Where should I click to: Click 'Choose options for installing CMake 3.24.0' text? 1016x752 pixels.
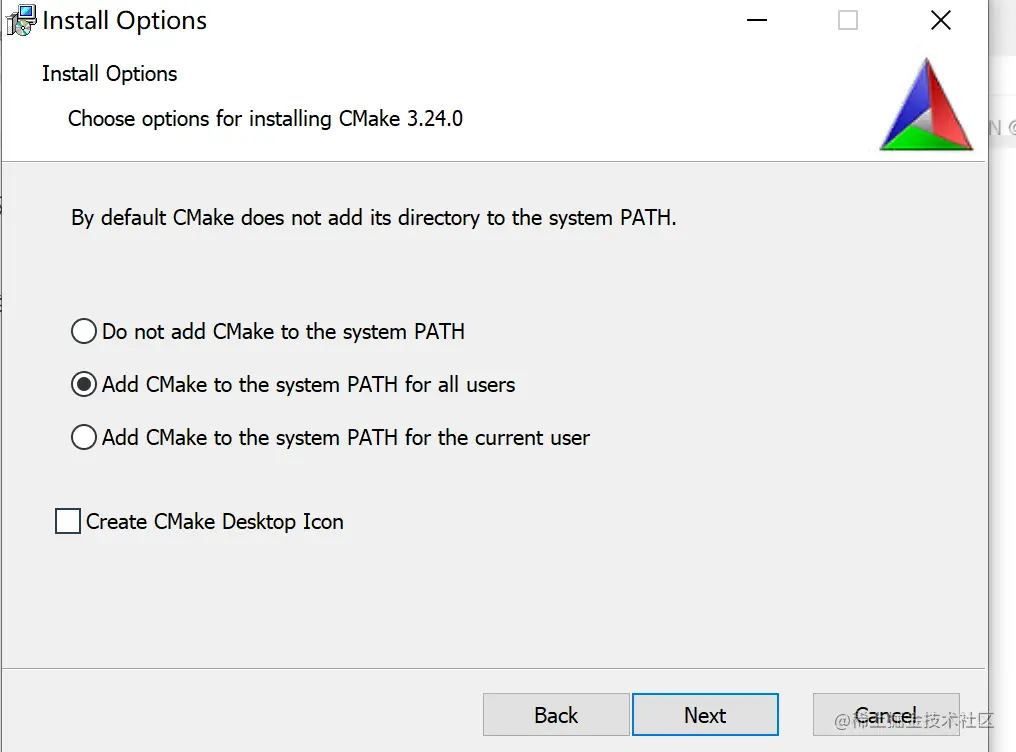265,119
